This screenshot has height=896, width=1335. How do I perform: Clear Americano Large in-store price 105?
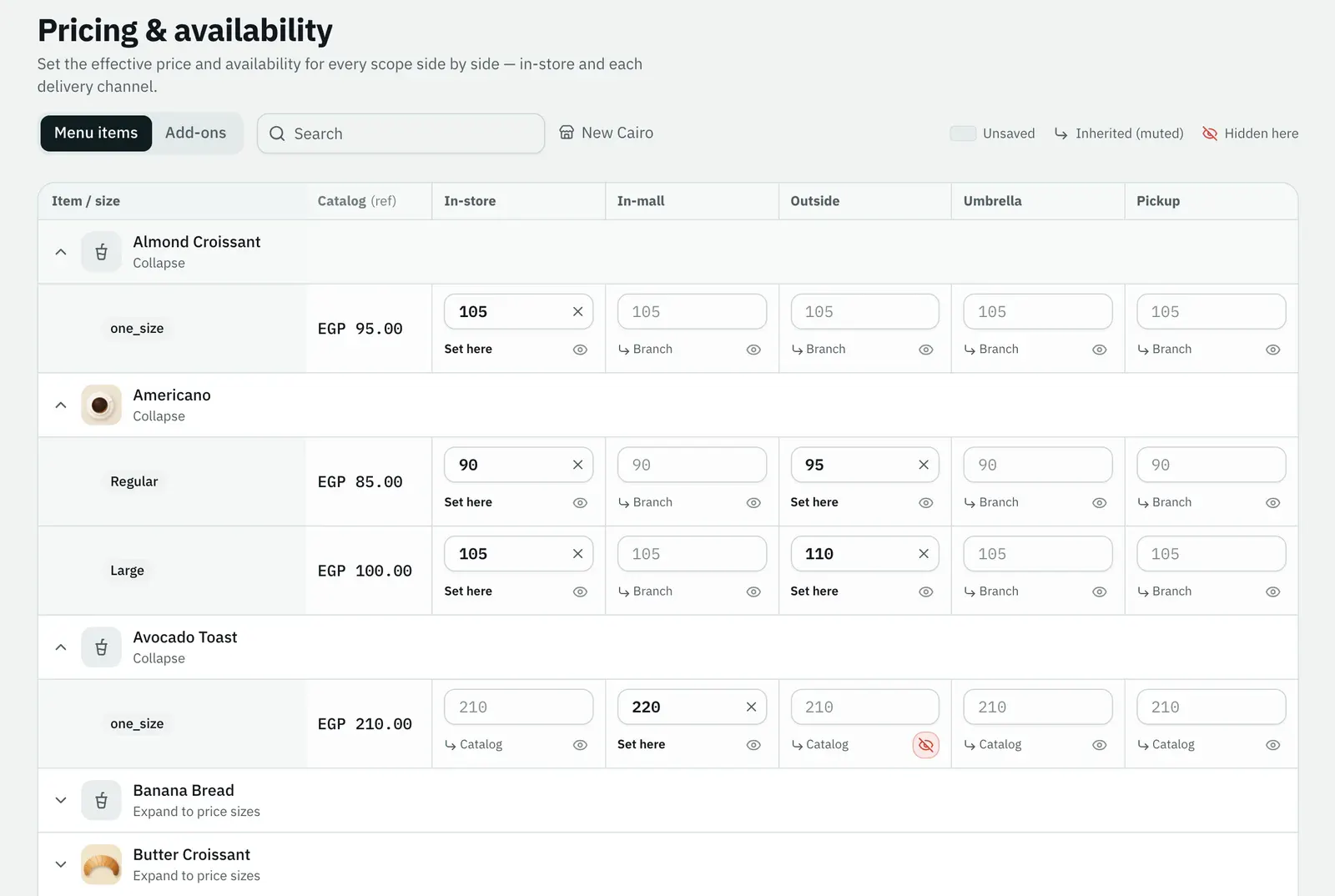[x=577, y=554]
